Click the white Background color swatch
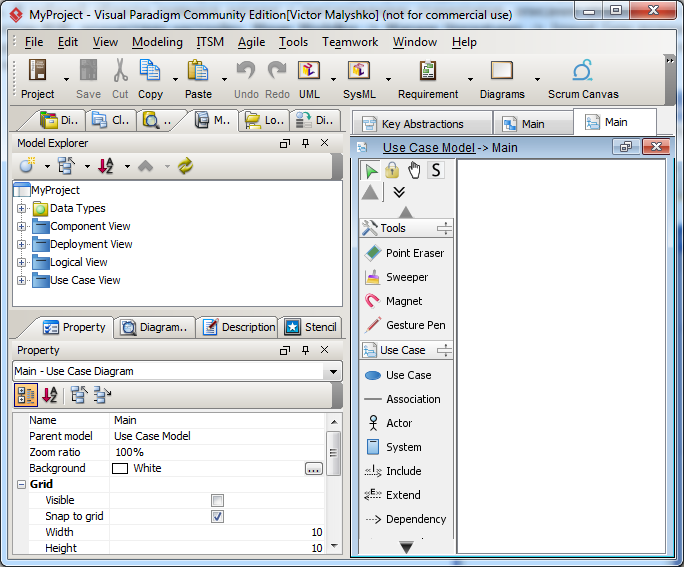 [120, 468]
